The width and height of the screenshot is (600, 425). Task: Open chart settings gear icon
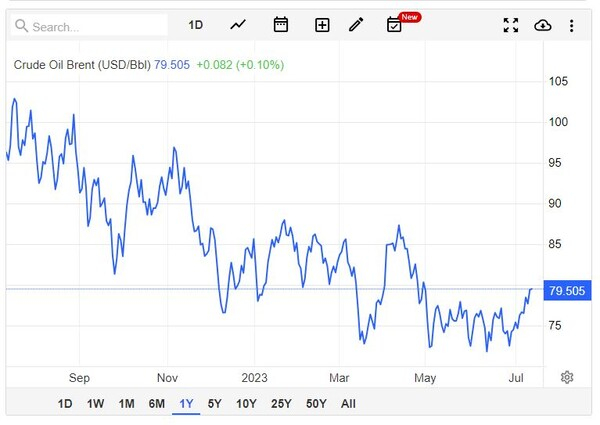[567, 377]
